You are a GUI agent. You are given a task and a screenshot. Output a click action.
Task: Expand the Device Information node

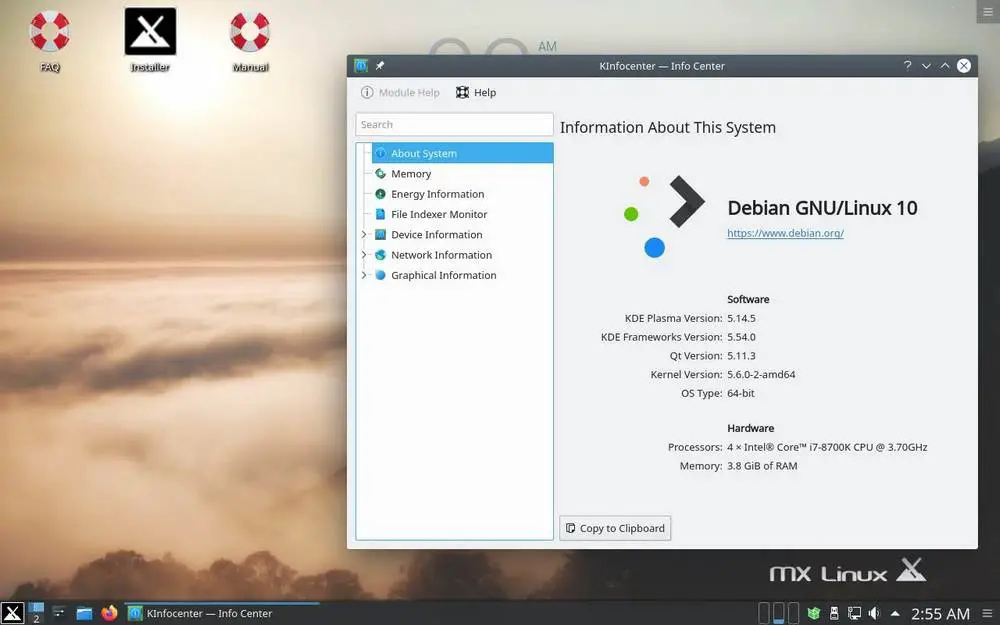(x=364, y=235)
